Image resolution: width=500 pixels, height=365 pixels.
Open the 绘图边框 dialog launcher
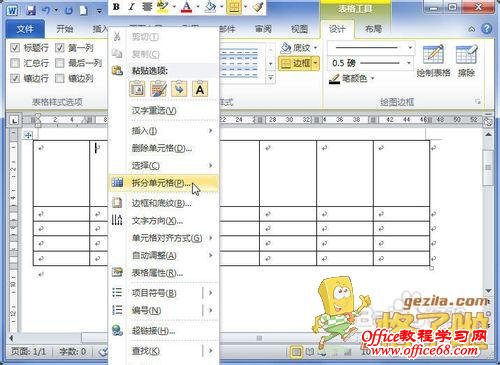tap(478, 102)
